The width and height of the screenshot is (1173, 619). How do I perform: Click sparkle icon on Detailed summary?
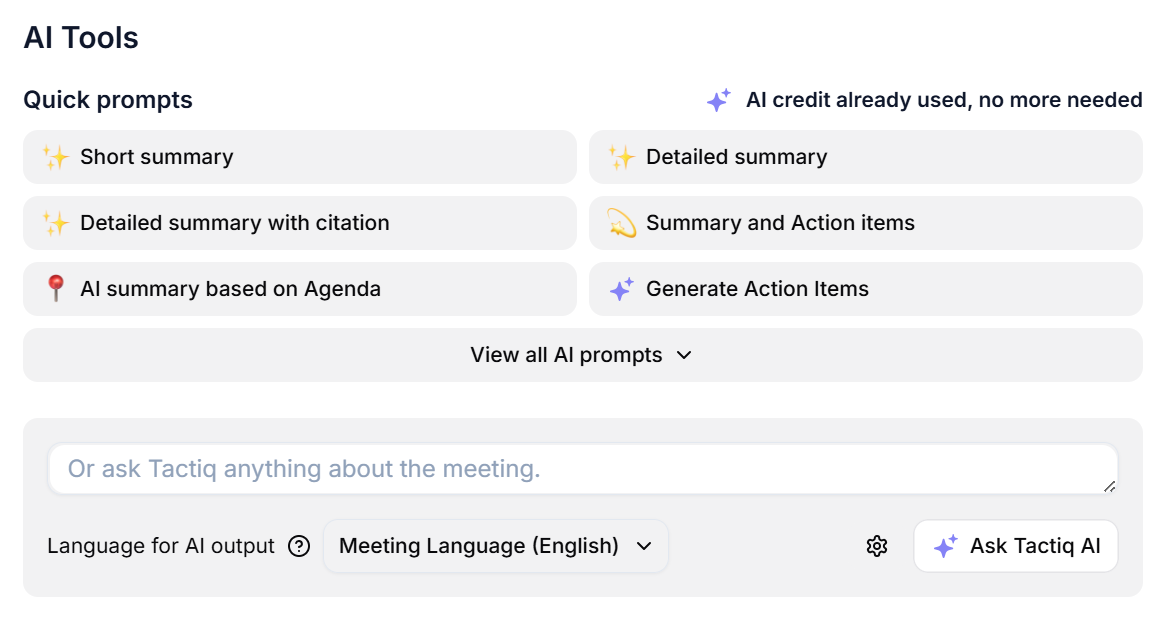(621, 157)
